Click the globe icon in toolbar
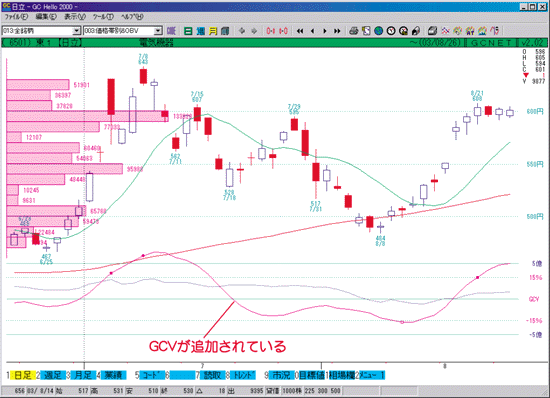This screenshot has width=550, height=398. tap(378, 31)
